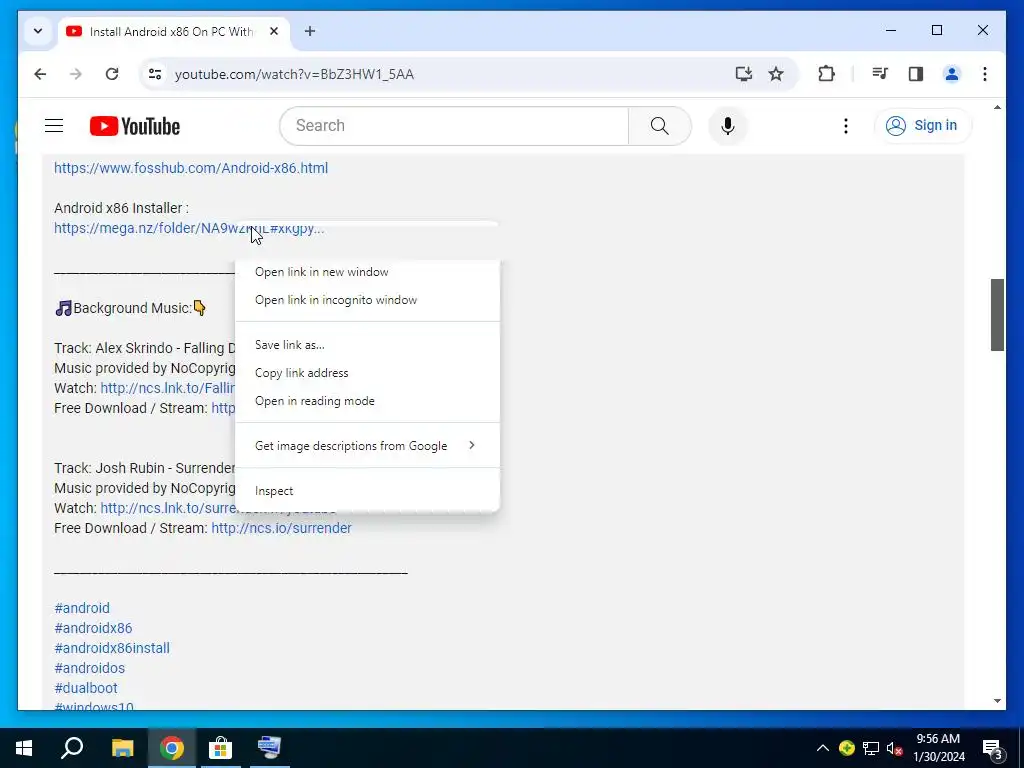
Task: Search with your voice microphone
Action: (x=728, y=125)
